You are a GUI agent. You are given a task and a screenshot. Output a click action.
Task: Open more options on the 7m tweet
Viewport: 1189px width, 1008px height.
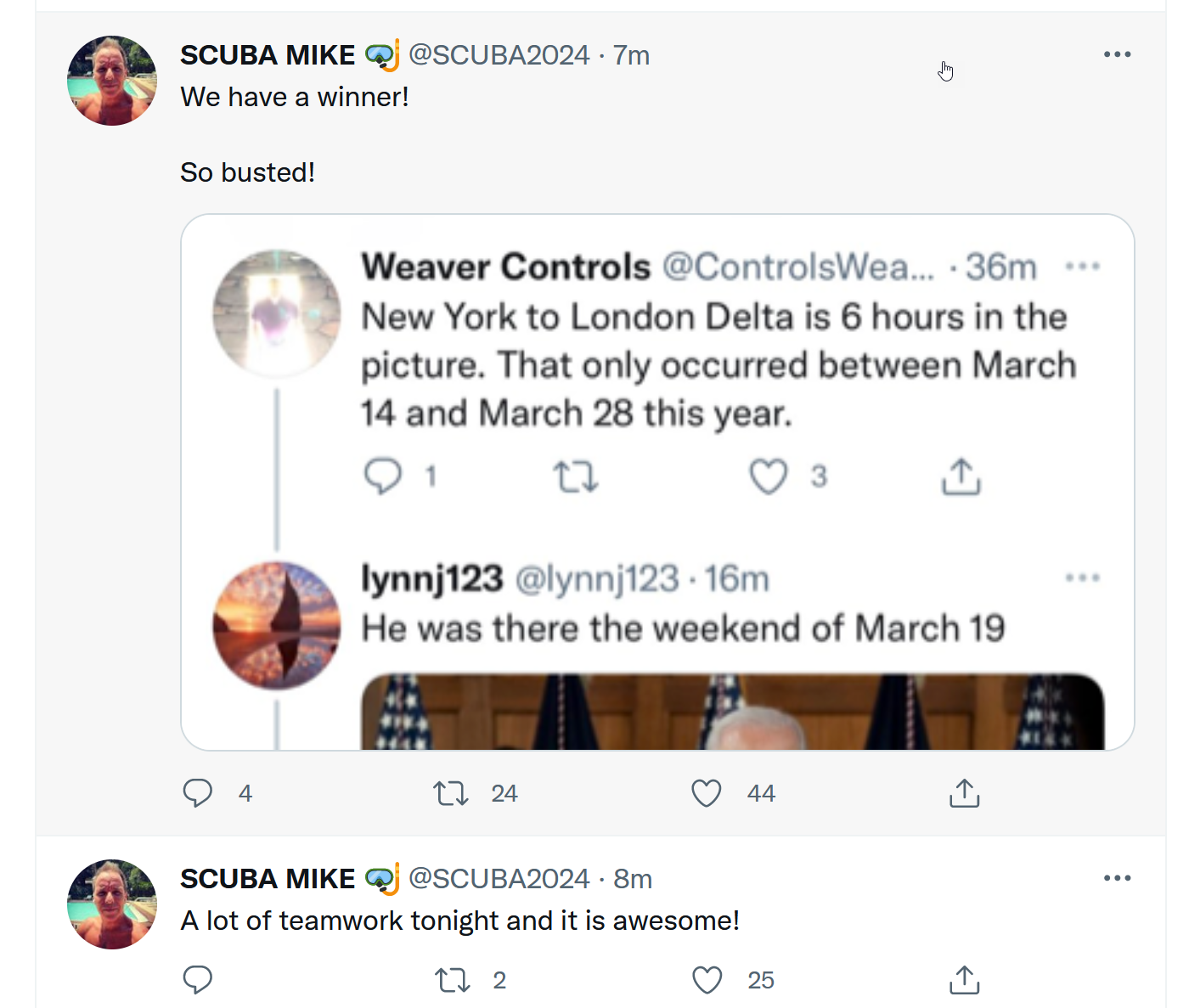click(1117, 54)
